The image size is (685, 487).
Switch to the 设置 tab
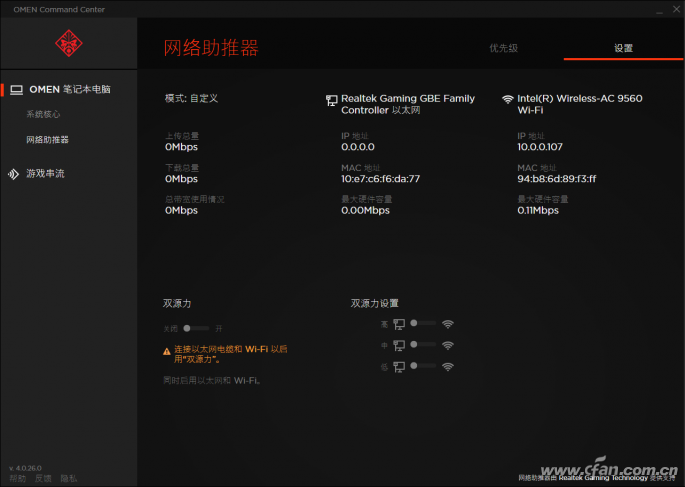pyautogui.click(x=623, y=48)
